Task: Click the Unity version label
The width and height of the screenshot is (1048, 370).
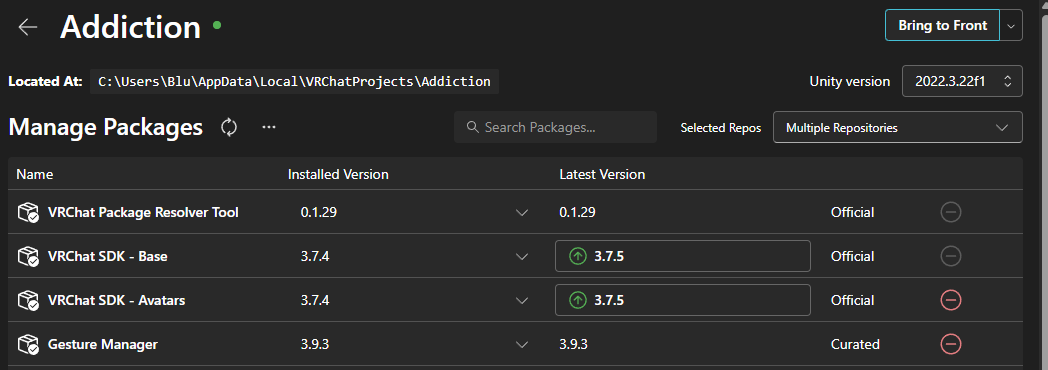Action: [x=849, y=81]
